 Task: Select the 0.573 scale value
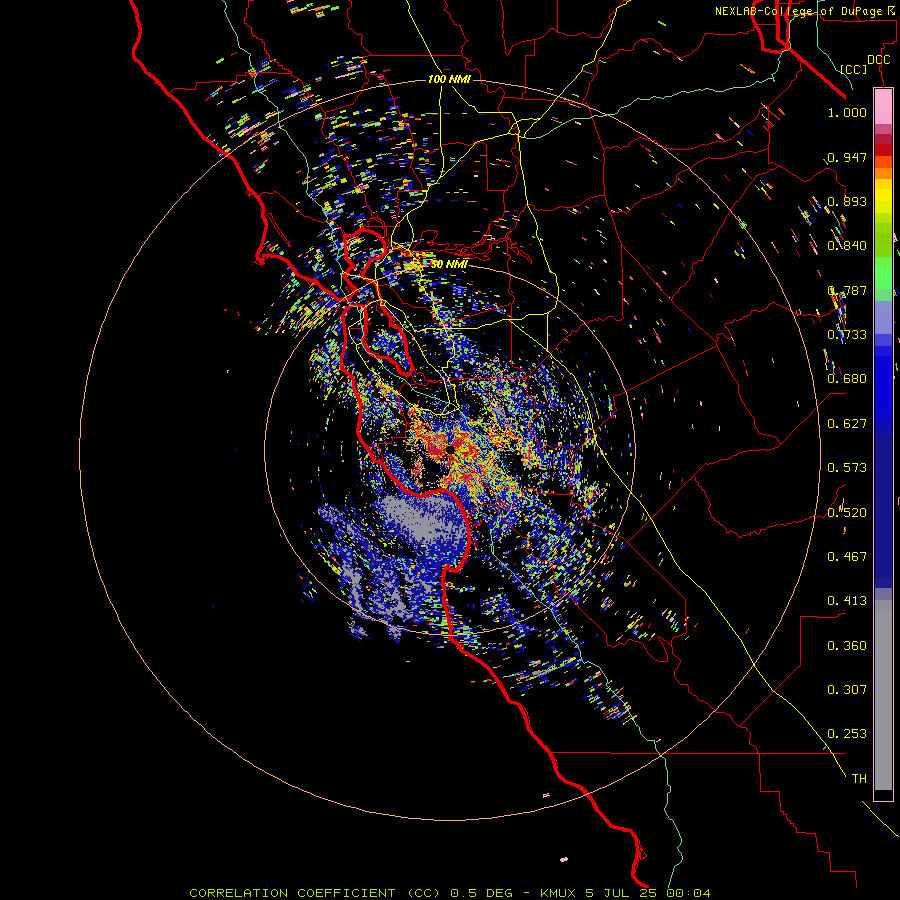[x=847, y=468]
